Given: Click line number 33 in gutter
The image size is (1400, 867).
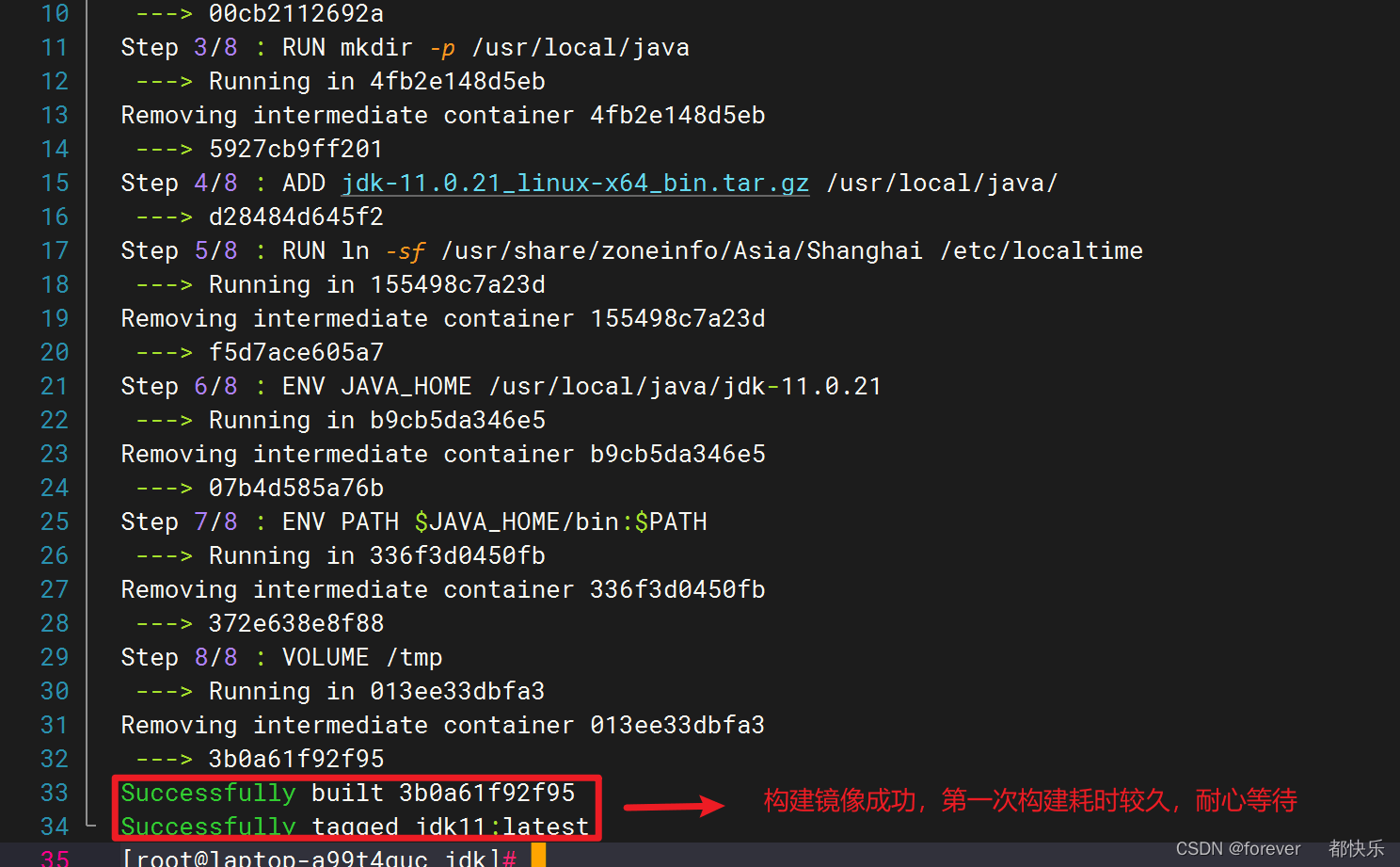Looking at the screenshot, I should pos(55,793).
